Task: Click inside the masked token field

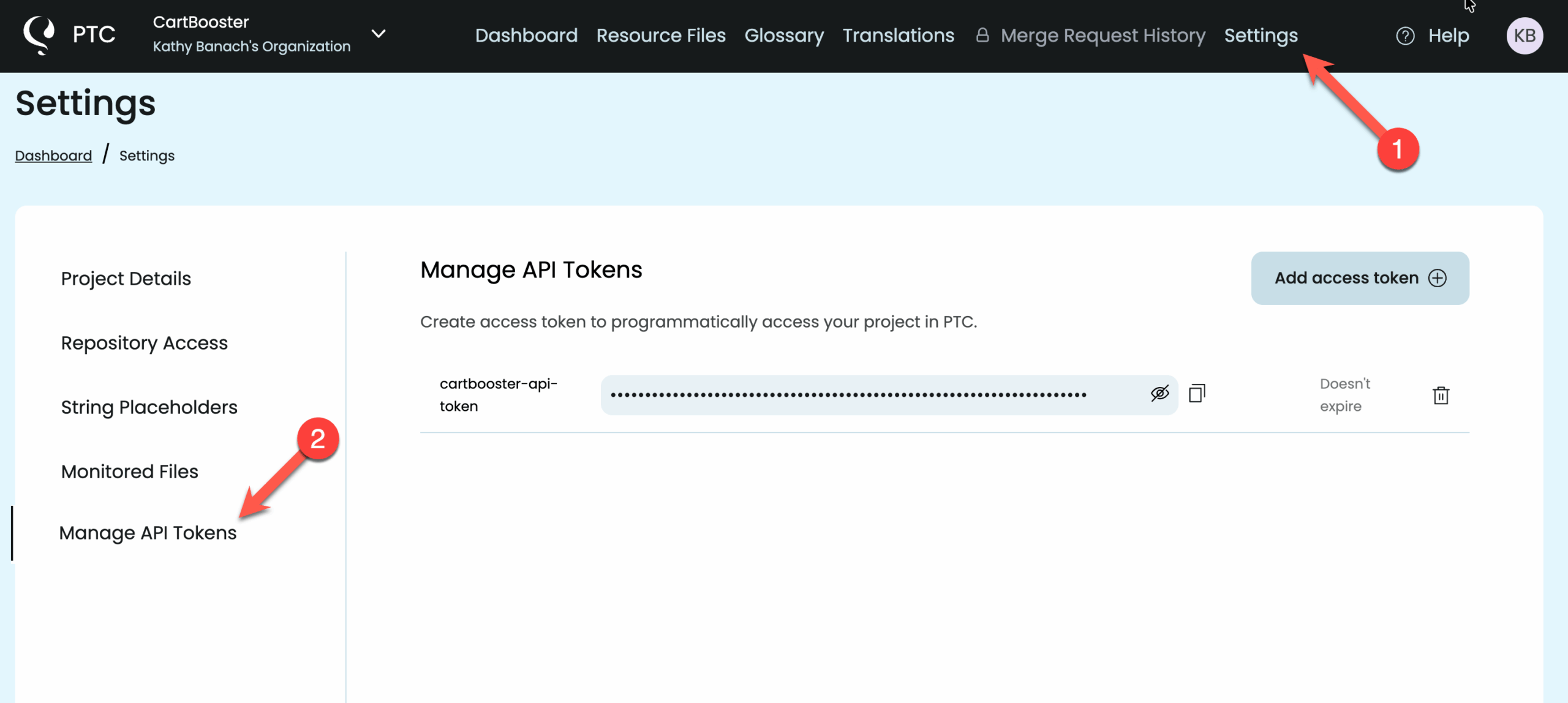Action: pos(858,394)
